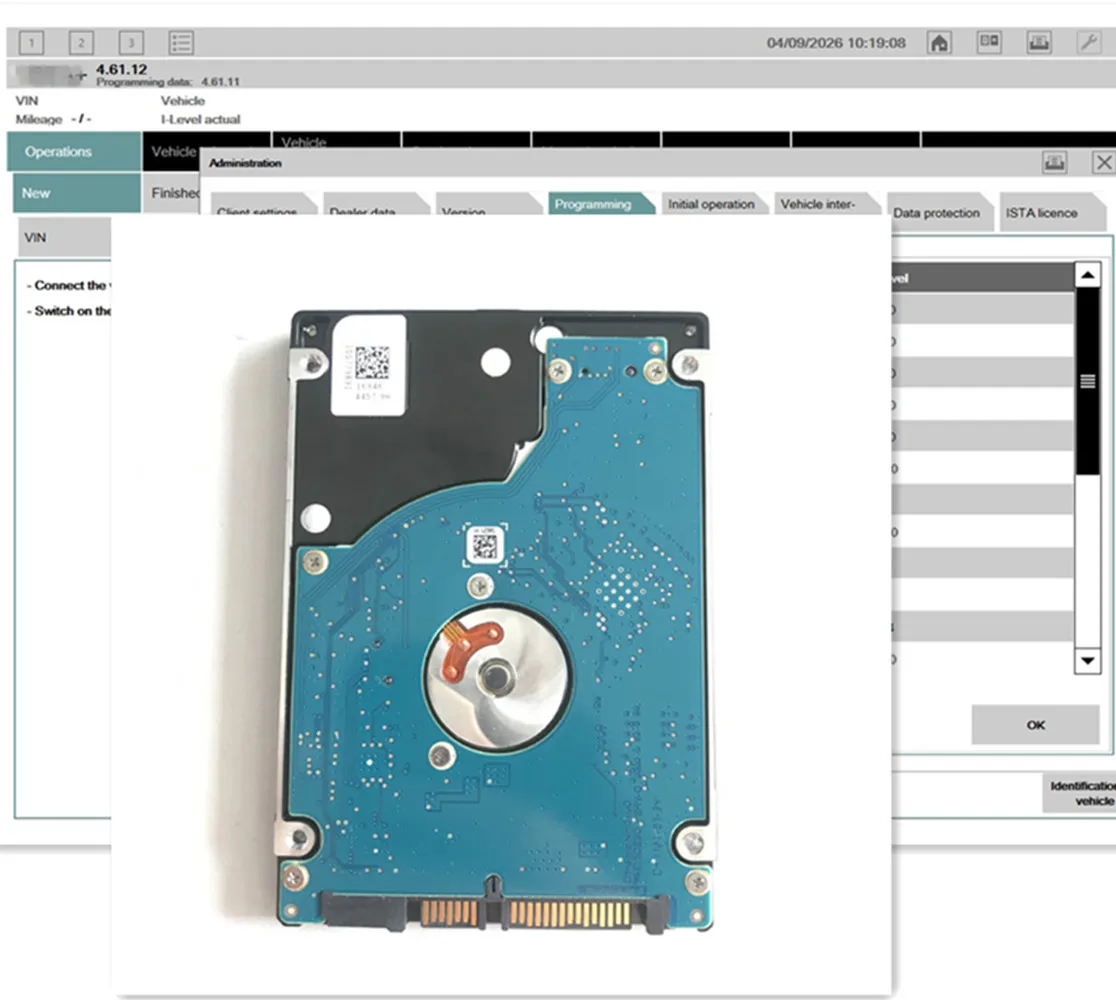Confirm with the OK button
Viewport: 1116px width, 1000px height.
pos(1036,725)
